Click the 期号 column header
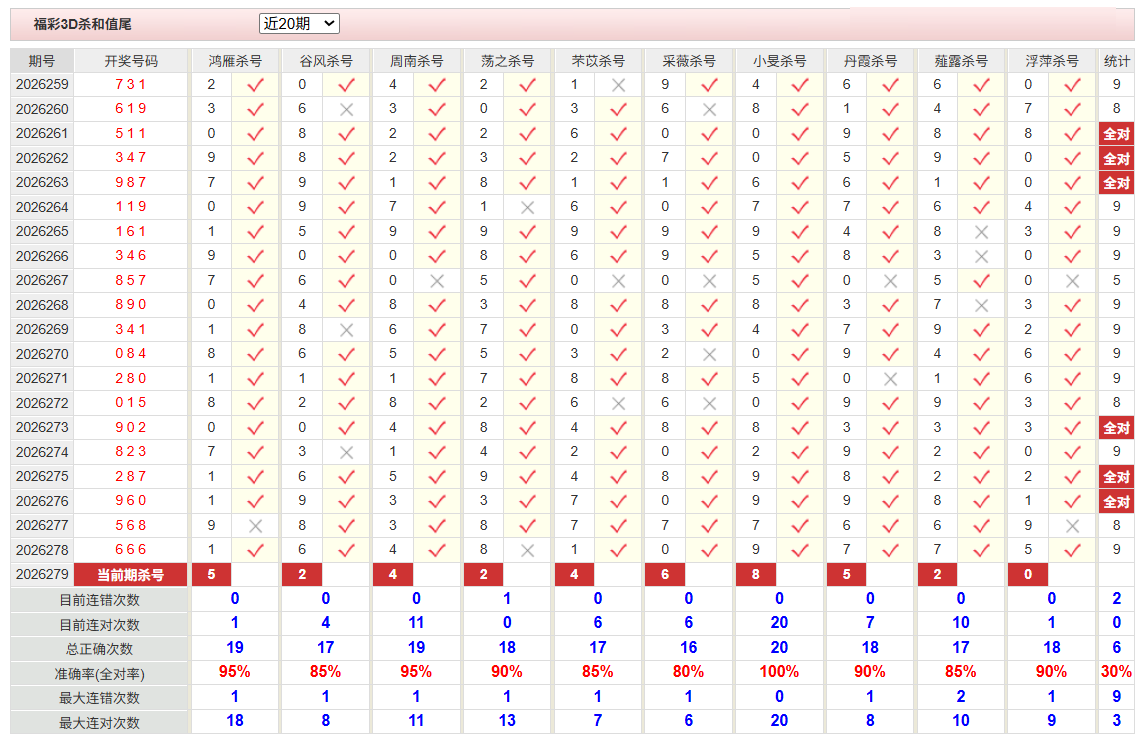This screenshot has height=743, width=1140. [42, 61]
